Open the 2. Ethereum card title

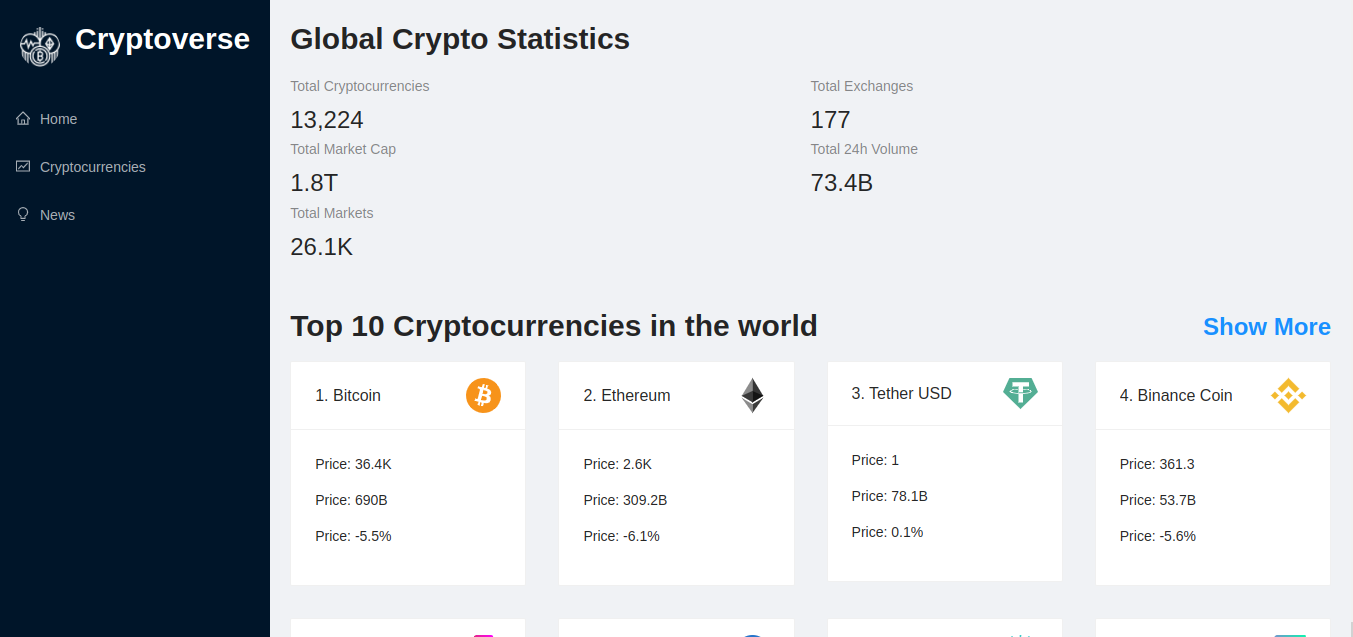tap(627, 396)
